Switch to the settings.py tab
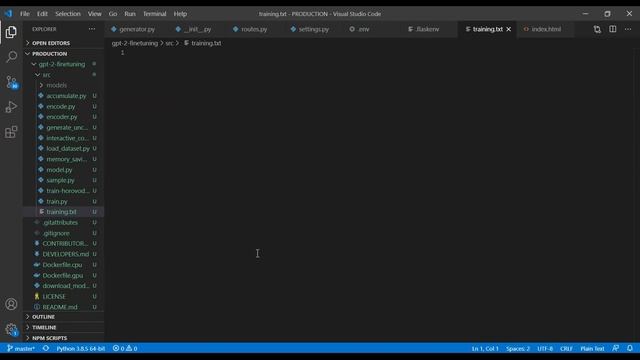The image size is (640, 360). [x=313, y=29]
